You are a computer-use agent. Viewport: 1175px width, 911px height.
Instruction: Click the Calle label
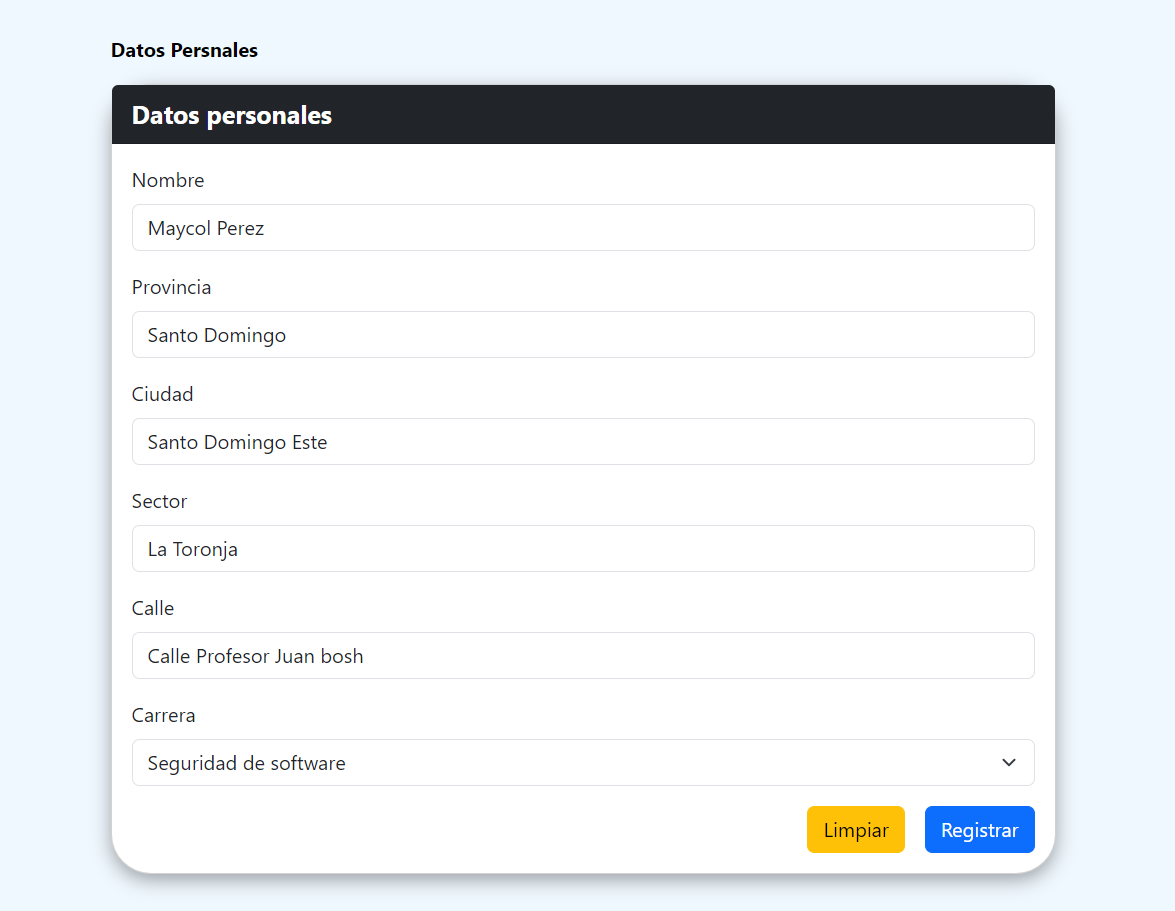tap(153, 608)
